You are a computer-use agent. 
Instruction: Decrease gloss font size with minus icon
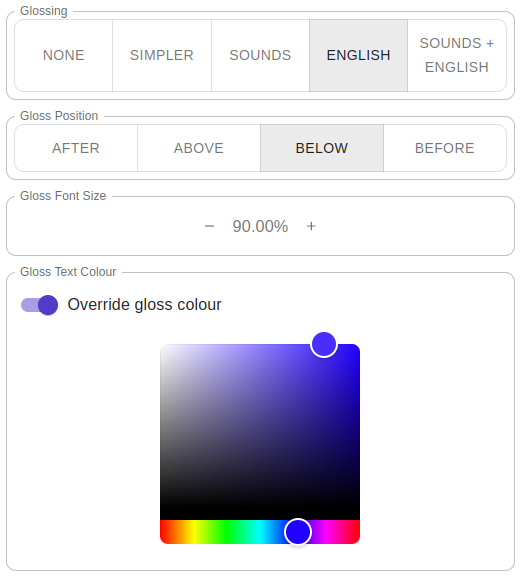[x=209, y=226]
